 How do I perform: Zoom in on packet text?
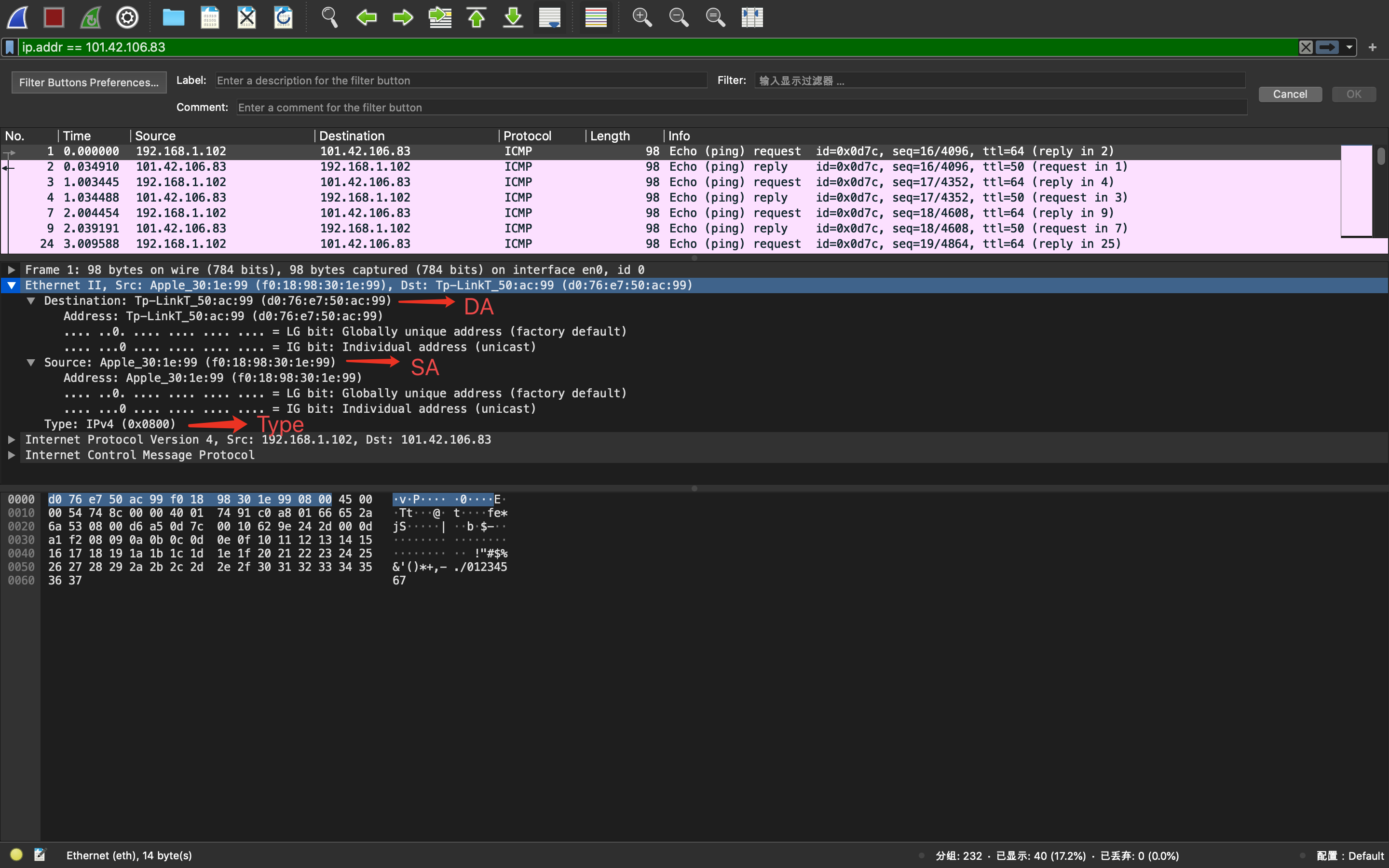(x=642, y=17)
